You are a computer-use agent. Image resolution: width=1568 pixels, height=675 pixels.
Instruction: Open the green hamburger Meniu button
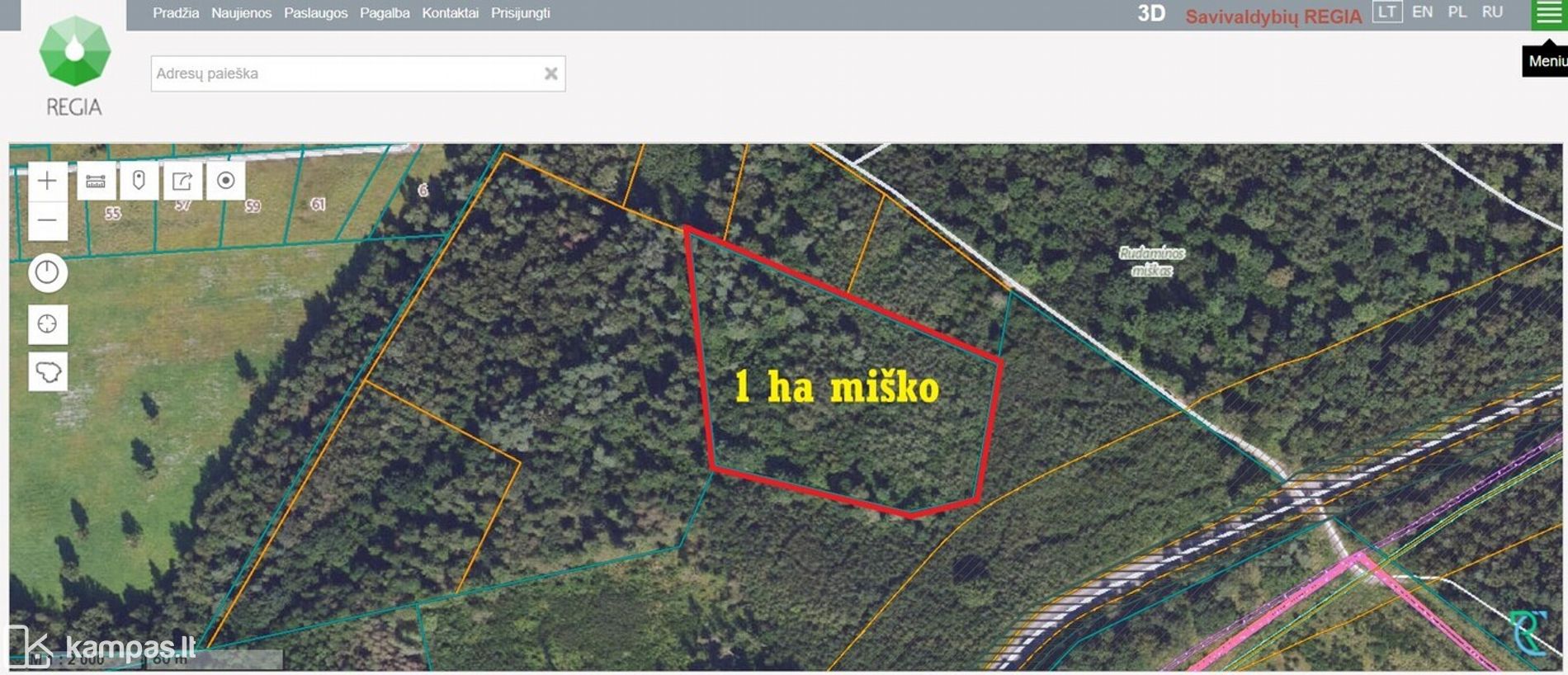(1549, 15)
